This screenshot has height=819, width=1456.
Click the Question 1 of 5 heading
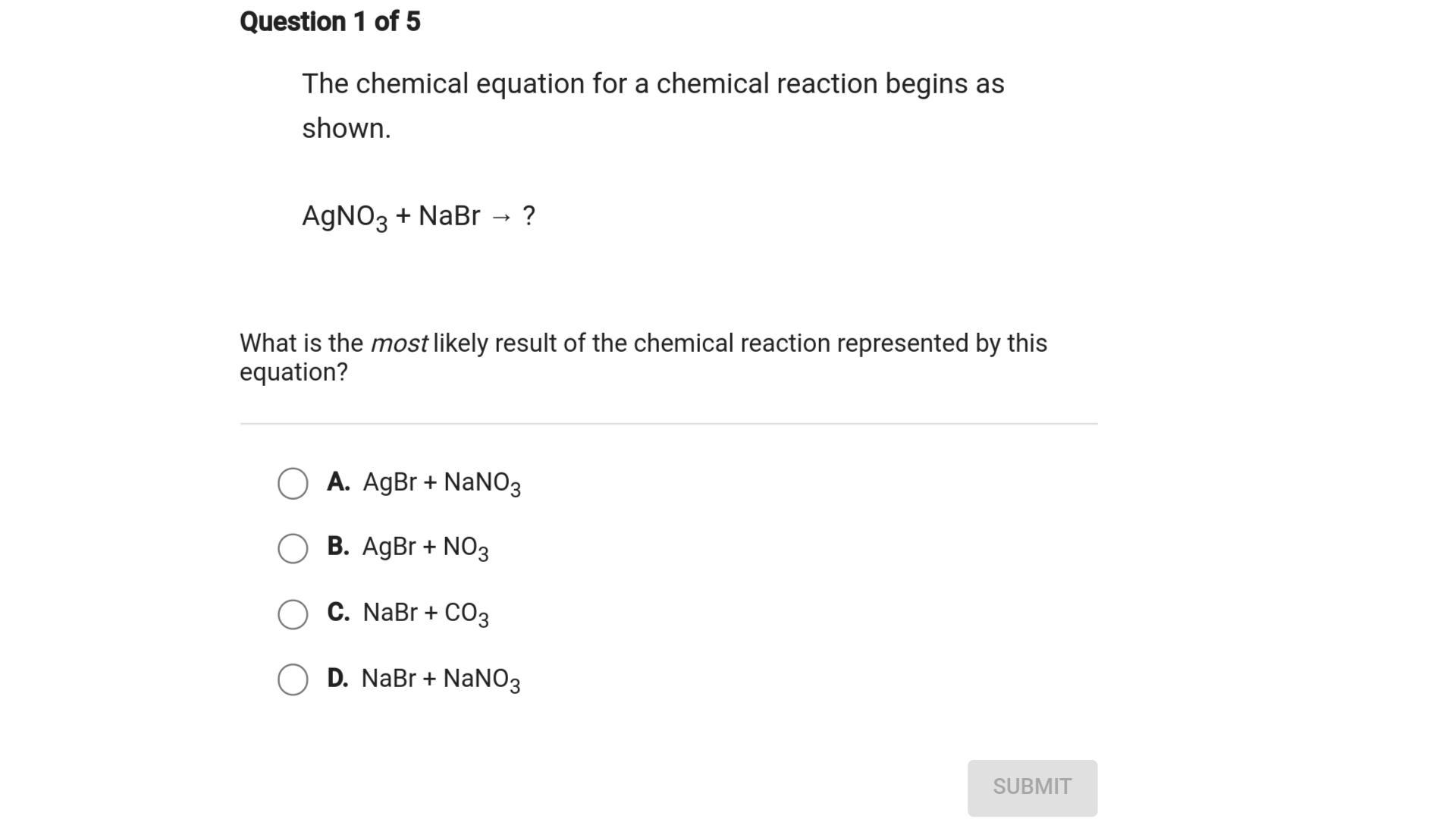[330, 22]
